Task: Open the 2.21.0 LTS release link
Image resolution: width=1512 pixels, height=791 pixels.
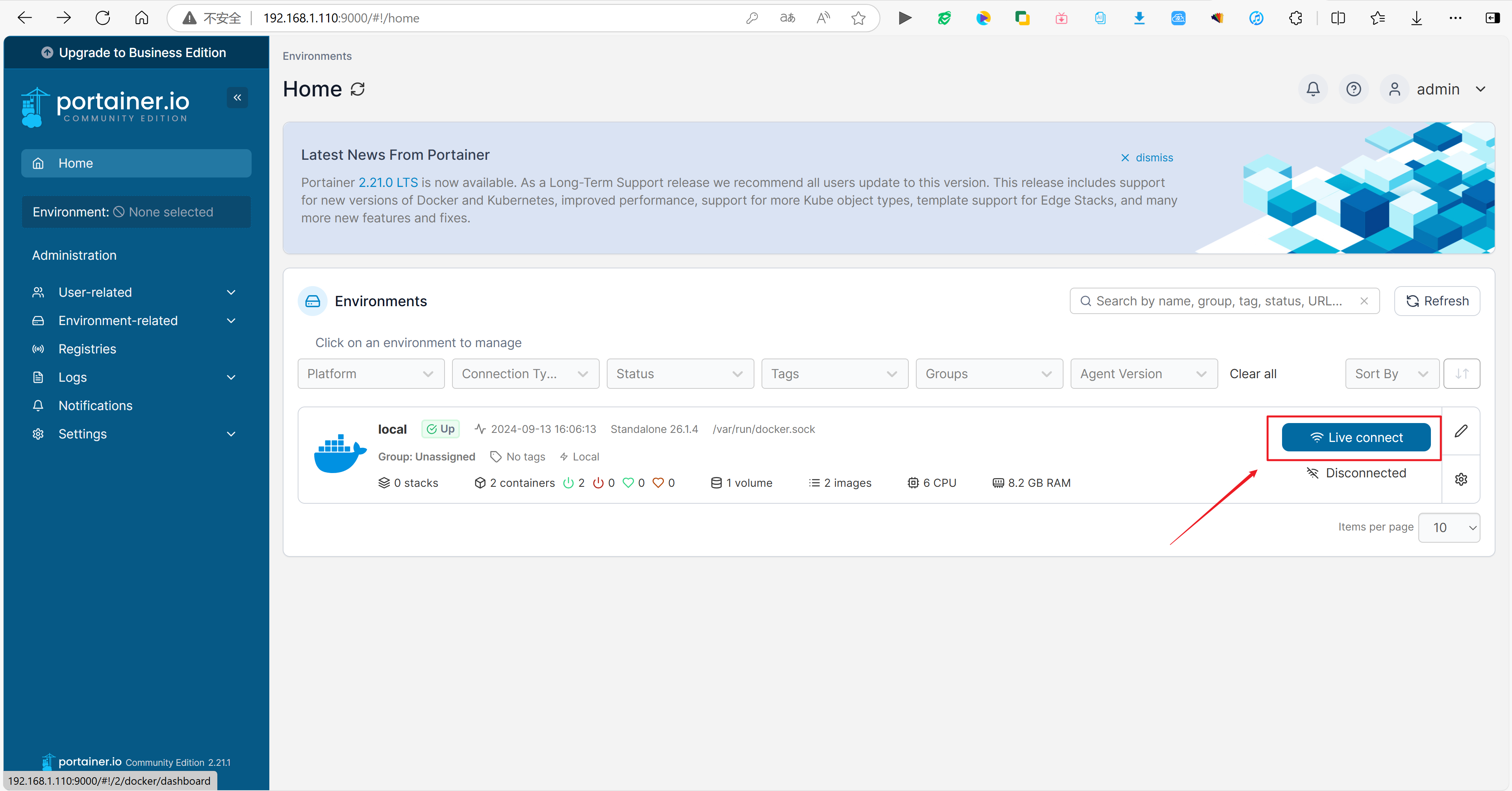Action: pyautogui.click(x=388, y=183)
